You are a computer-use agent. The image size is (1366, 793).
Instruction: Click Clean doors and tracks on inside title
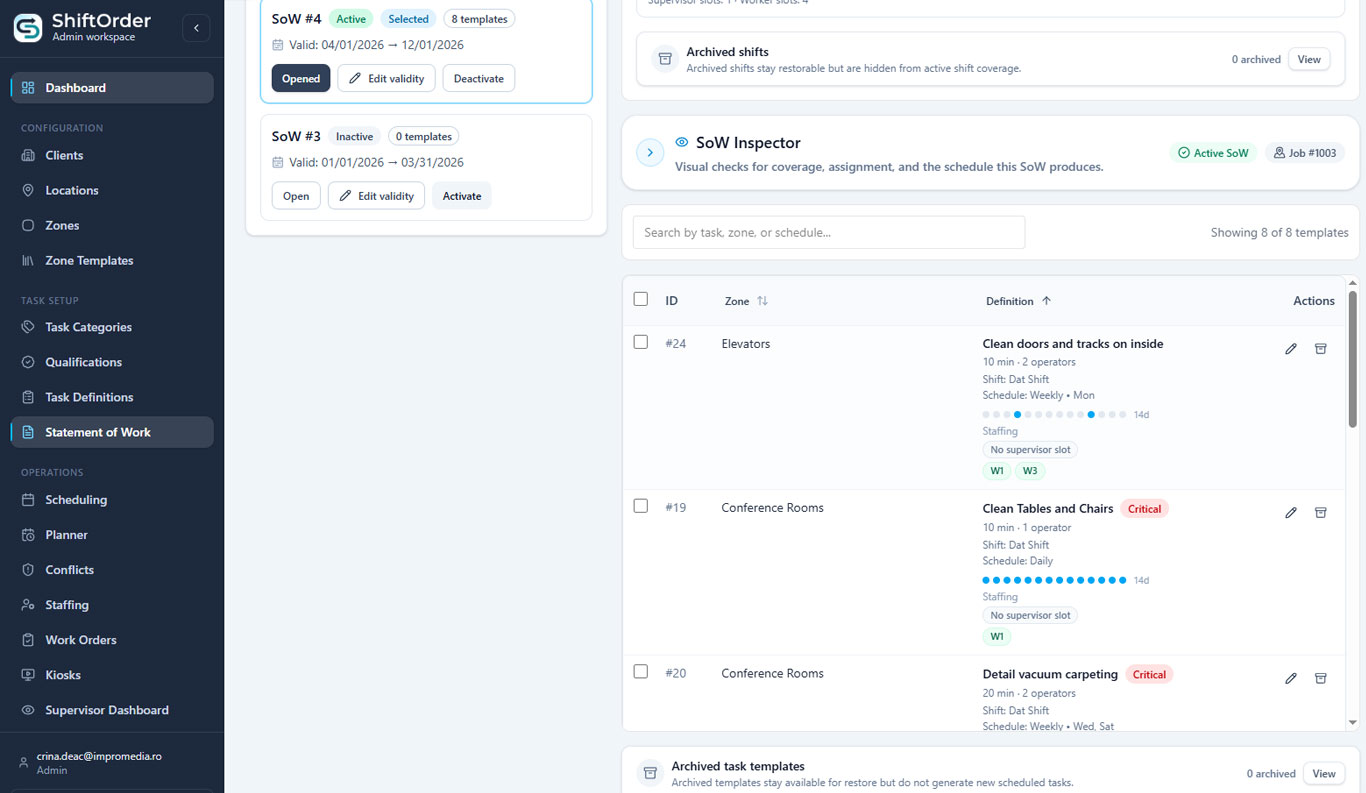pos(1073,344)
